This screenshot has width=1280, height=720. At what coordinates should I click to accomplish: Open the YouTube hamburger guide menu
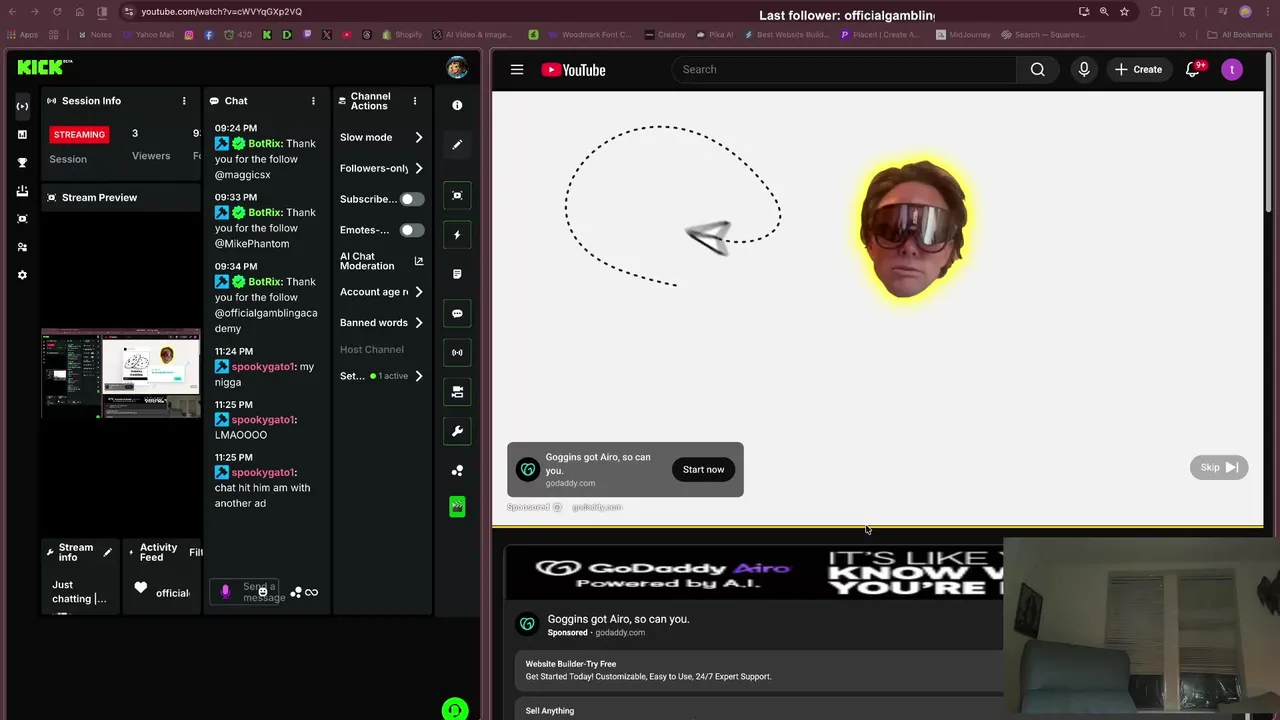click(x=517, y=69)
